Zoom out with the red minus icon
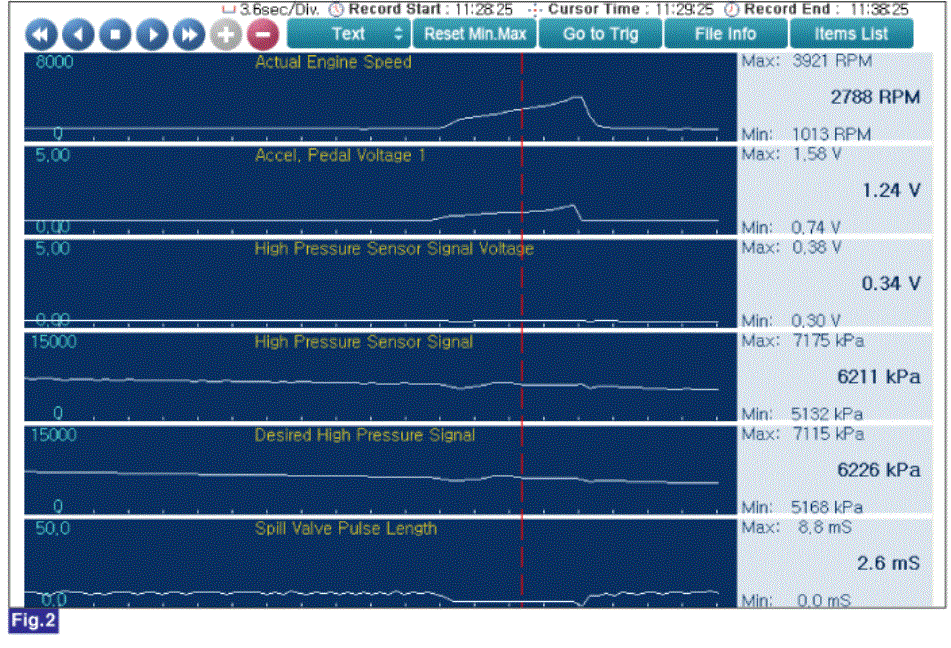Viewport: 951px width, 648px height. pyautogui.click(x=263, y=34)
